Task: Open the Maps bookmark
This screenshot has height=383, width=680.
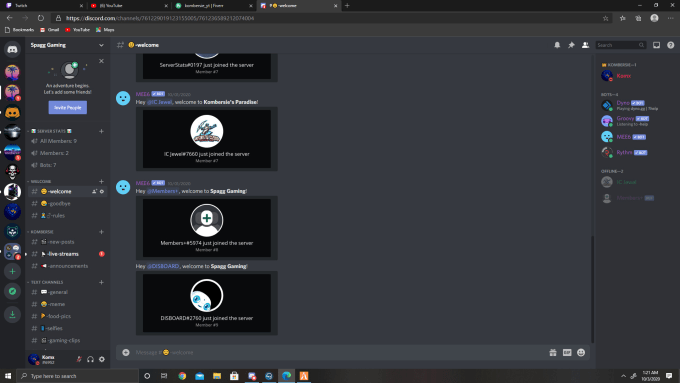Action: pos(105,29)
